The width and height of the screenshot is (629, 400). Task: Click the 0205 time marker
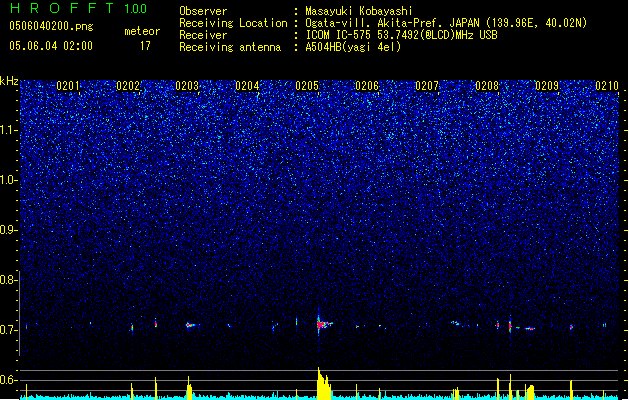[307, 86]
